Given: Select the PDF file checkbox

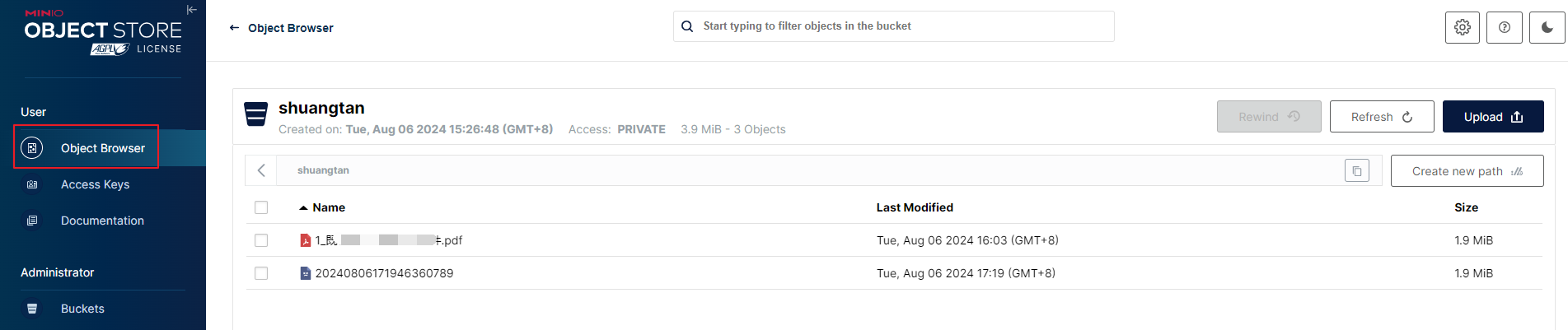Looking at the screenshot, I should click(x=261, y=240).
